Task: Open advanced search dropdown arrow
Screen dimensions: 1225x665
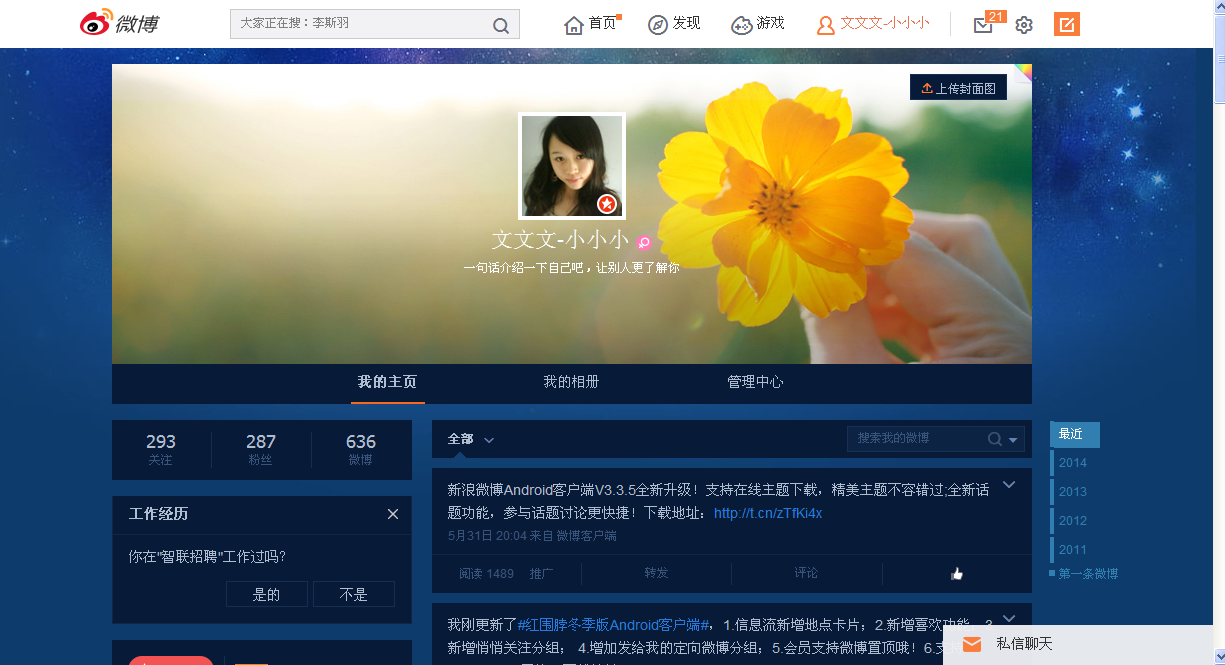Action: tap(1014, 440)
